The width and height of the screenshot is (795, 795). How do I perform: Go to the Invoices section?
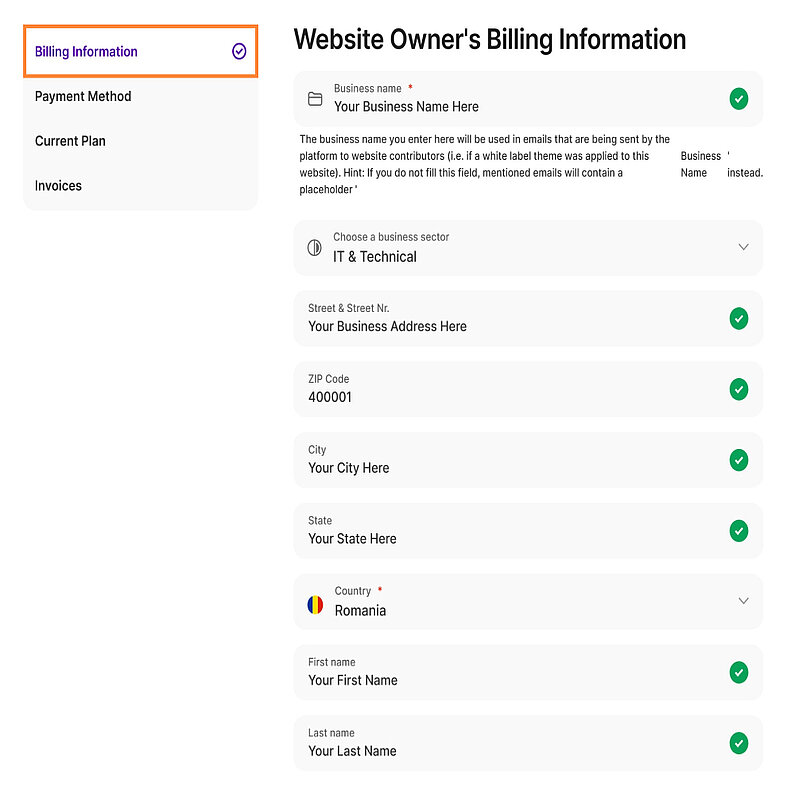(58, 186)
